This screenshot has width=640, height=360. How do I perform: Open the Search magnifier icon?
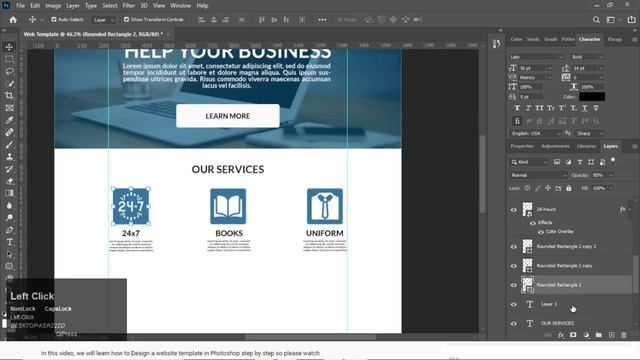[596, 20]
